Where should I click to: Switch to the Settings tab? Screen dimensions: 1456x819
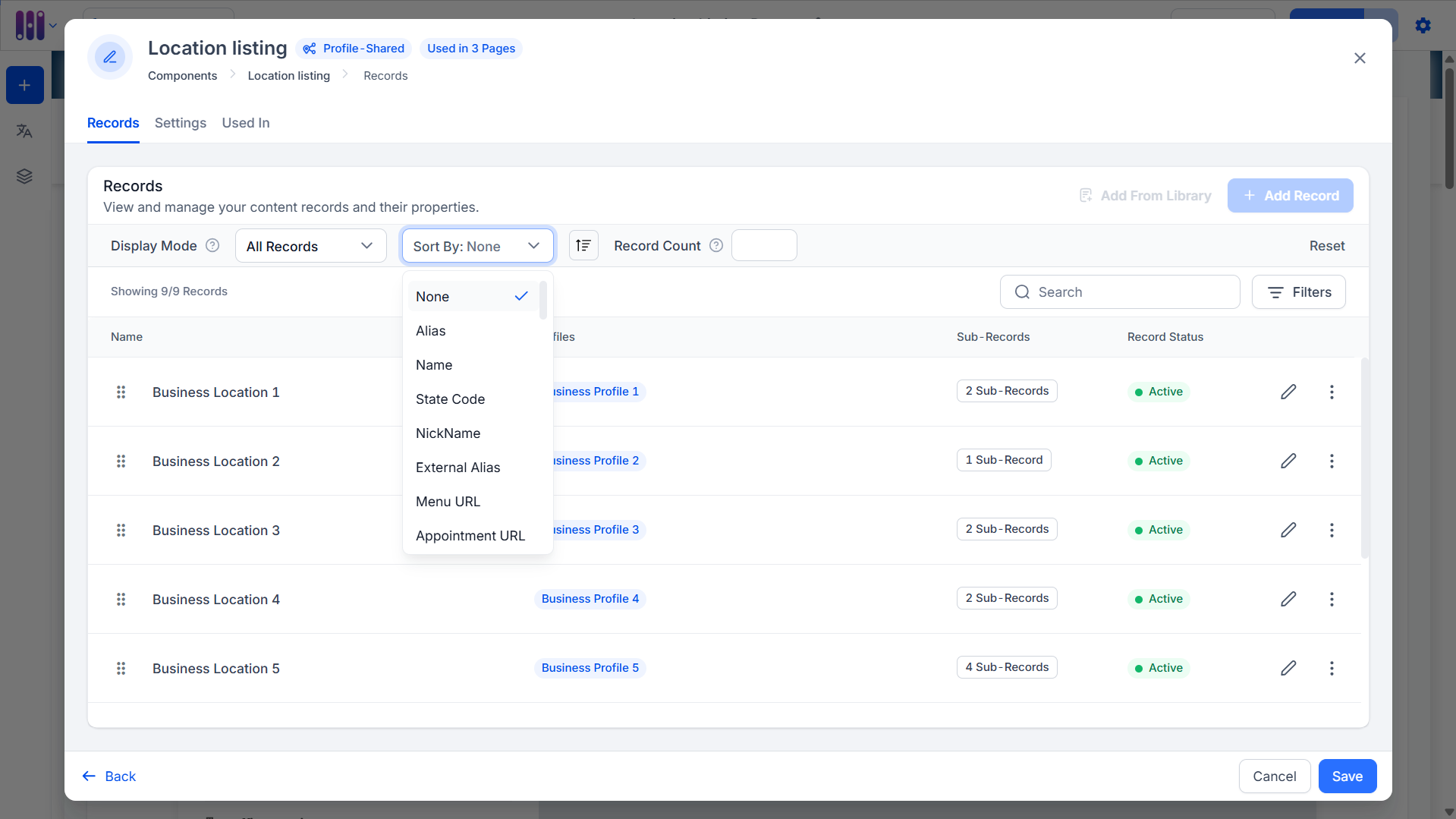click(181, 123)
